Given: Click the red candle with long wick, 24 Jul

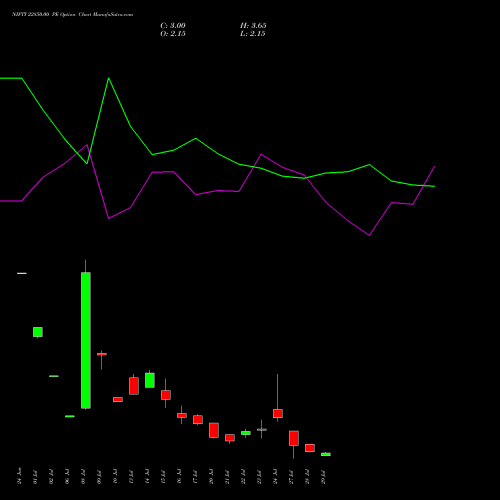Looking at the screenshot, I should coord(278,413).
